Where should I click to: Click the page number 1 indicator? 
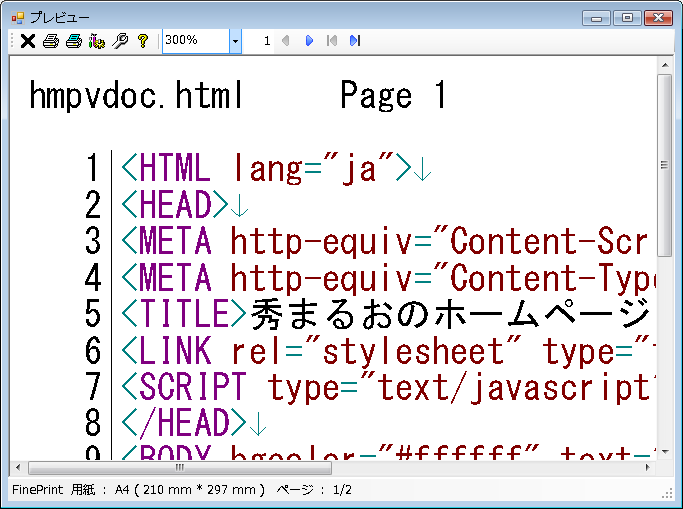(x=267, y=41)
